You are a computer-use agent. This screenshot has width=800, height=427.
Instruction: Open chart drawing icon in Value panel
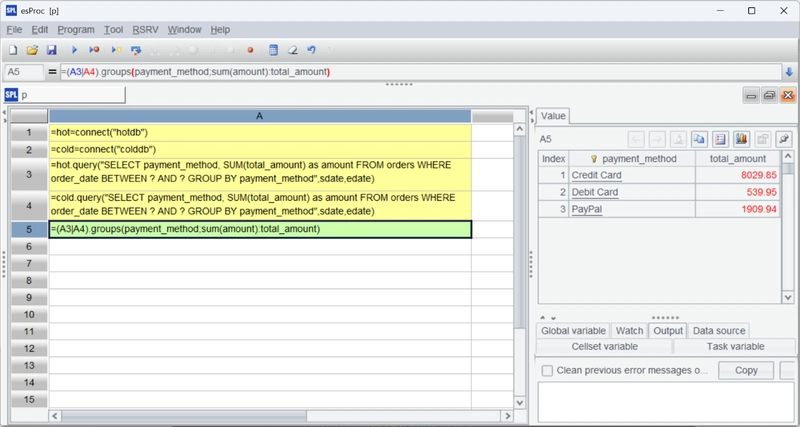[x=741, y=139]
